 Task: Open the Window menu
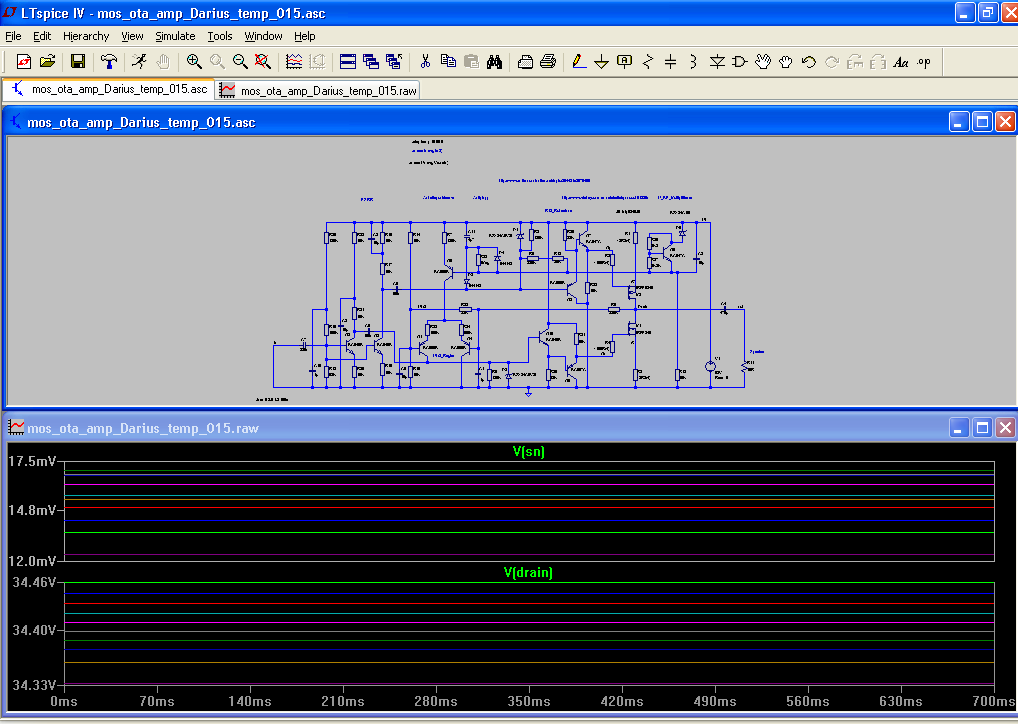click(x=263, y=36)
